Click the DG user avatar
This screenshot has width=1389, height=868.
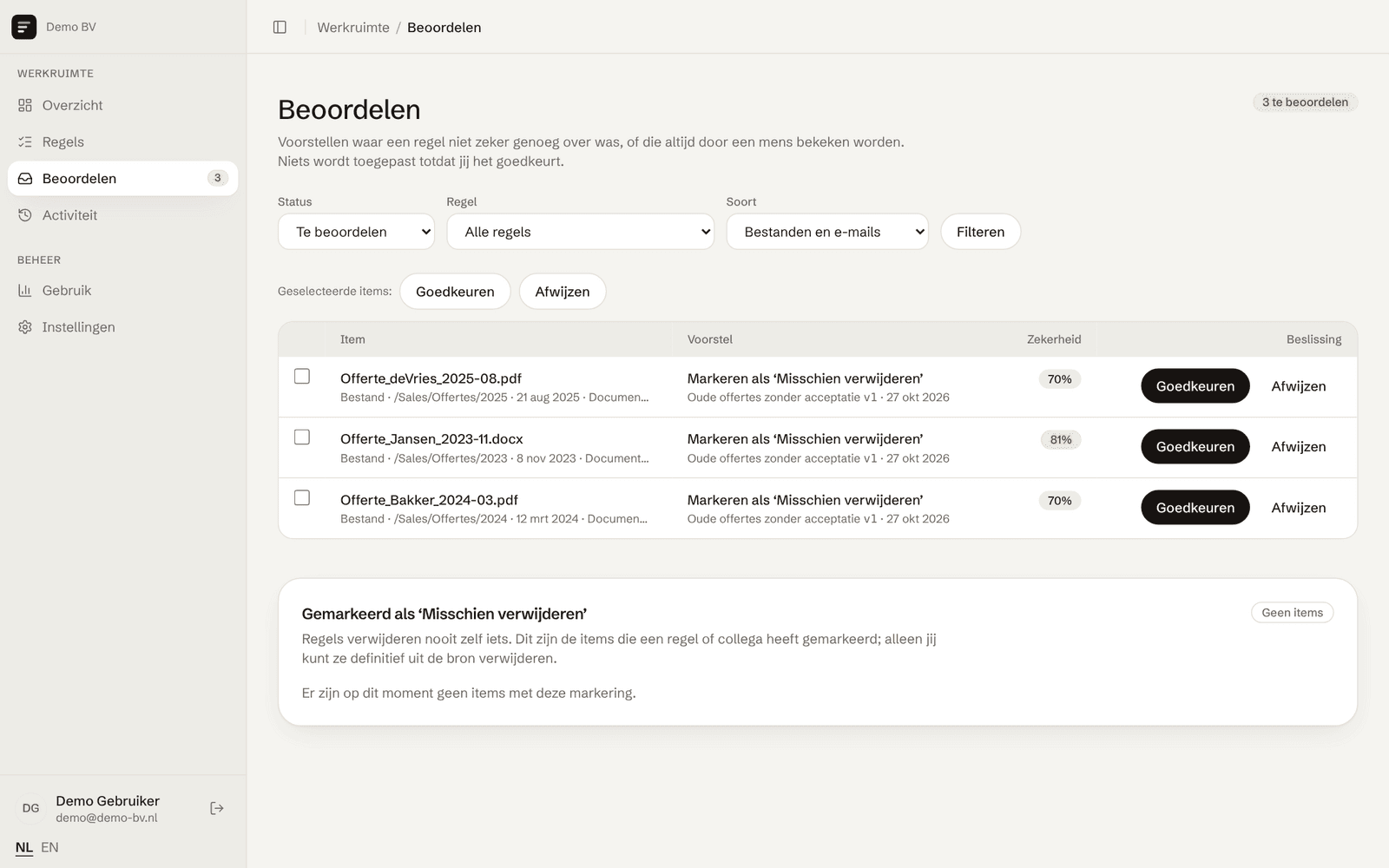coord(30,808)
